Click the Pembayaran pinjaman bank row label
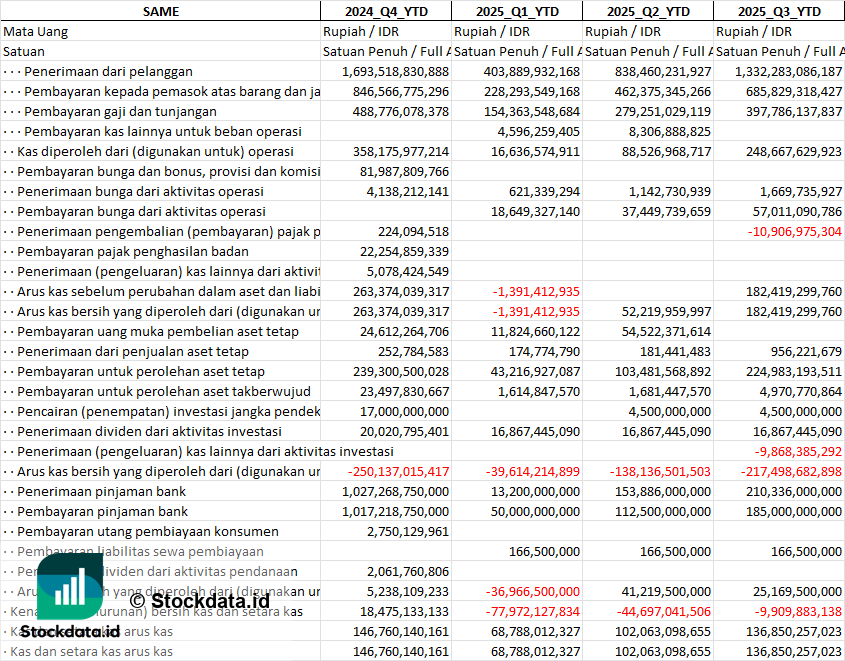 coord(102,511)
